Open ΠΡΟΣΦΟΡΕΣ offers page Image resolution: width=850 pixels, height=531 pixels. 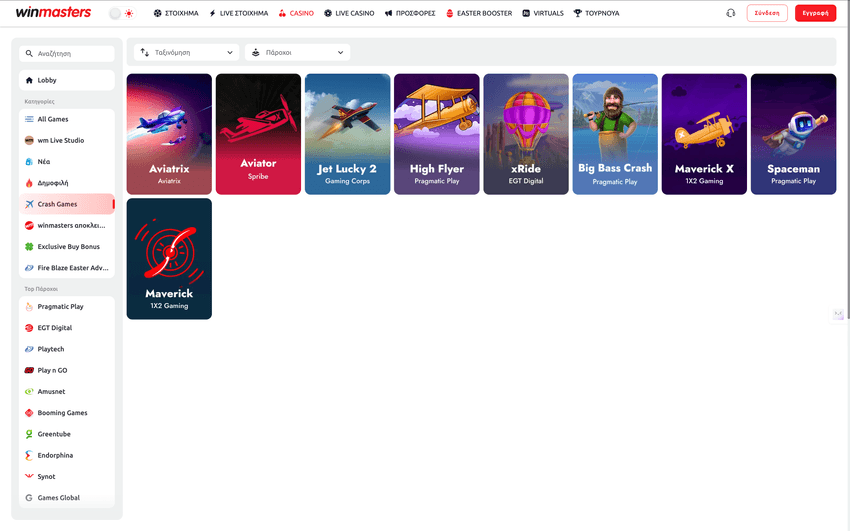tap(410, 13)
